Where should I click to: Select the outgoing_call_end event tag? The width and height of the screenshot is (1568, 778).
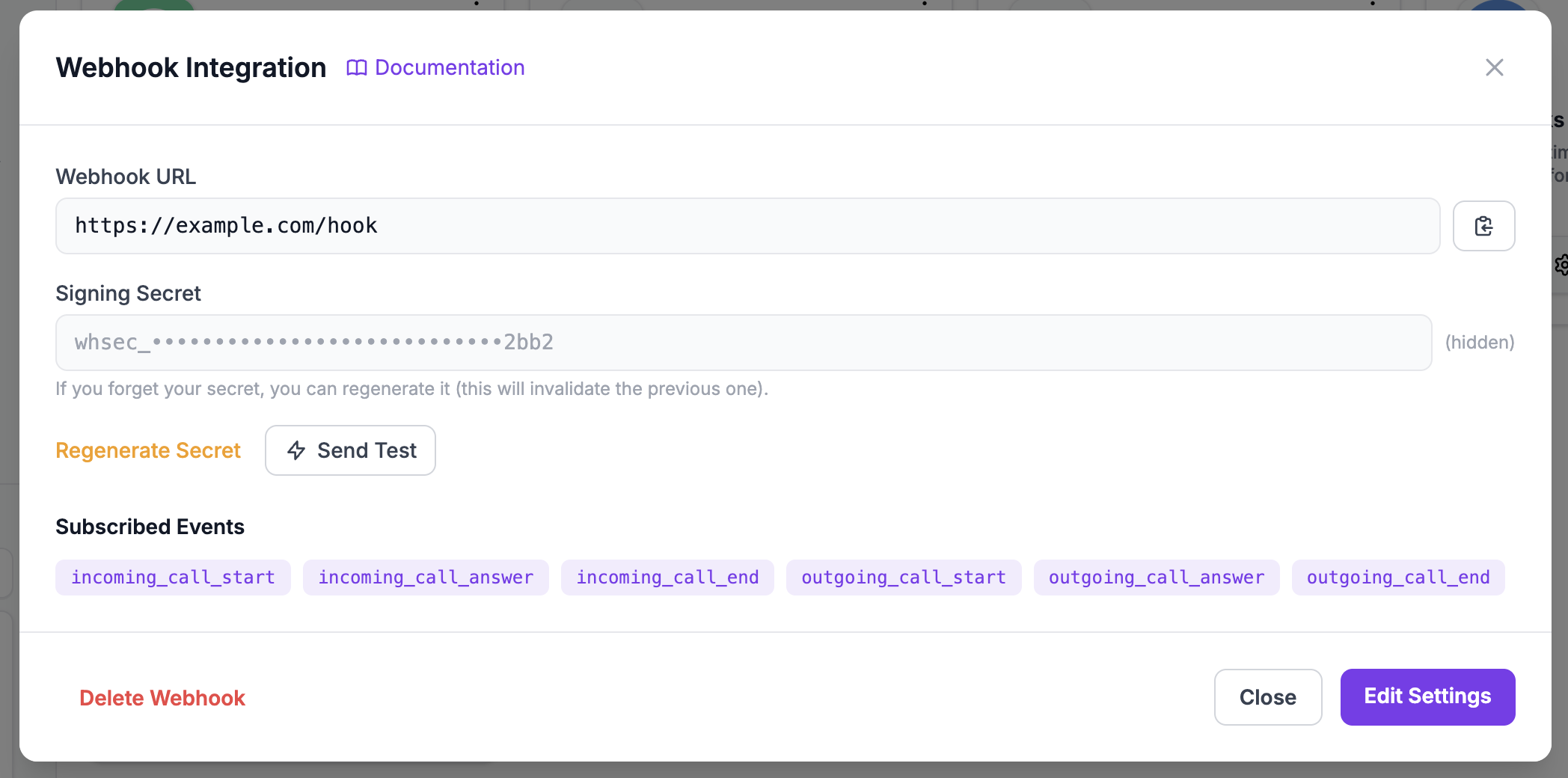point(1398,577)
